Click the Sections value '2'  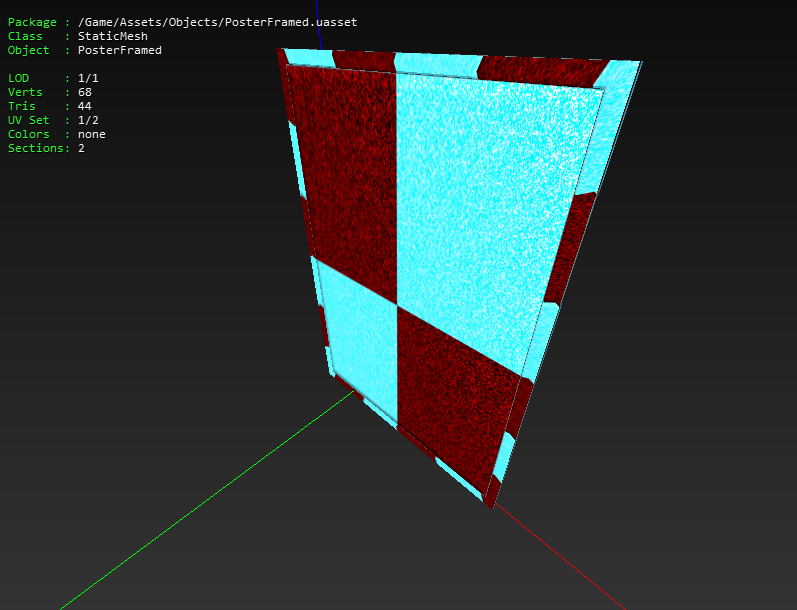click(x=81, y=148)
